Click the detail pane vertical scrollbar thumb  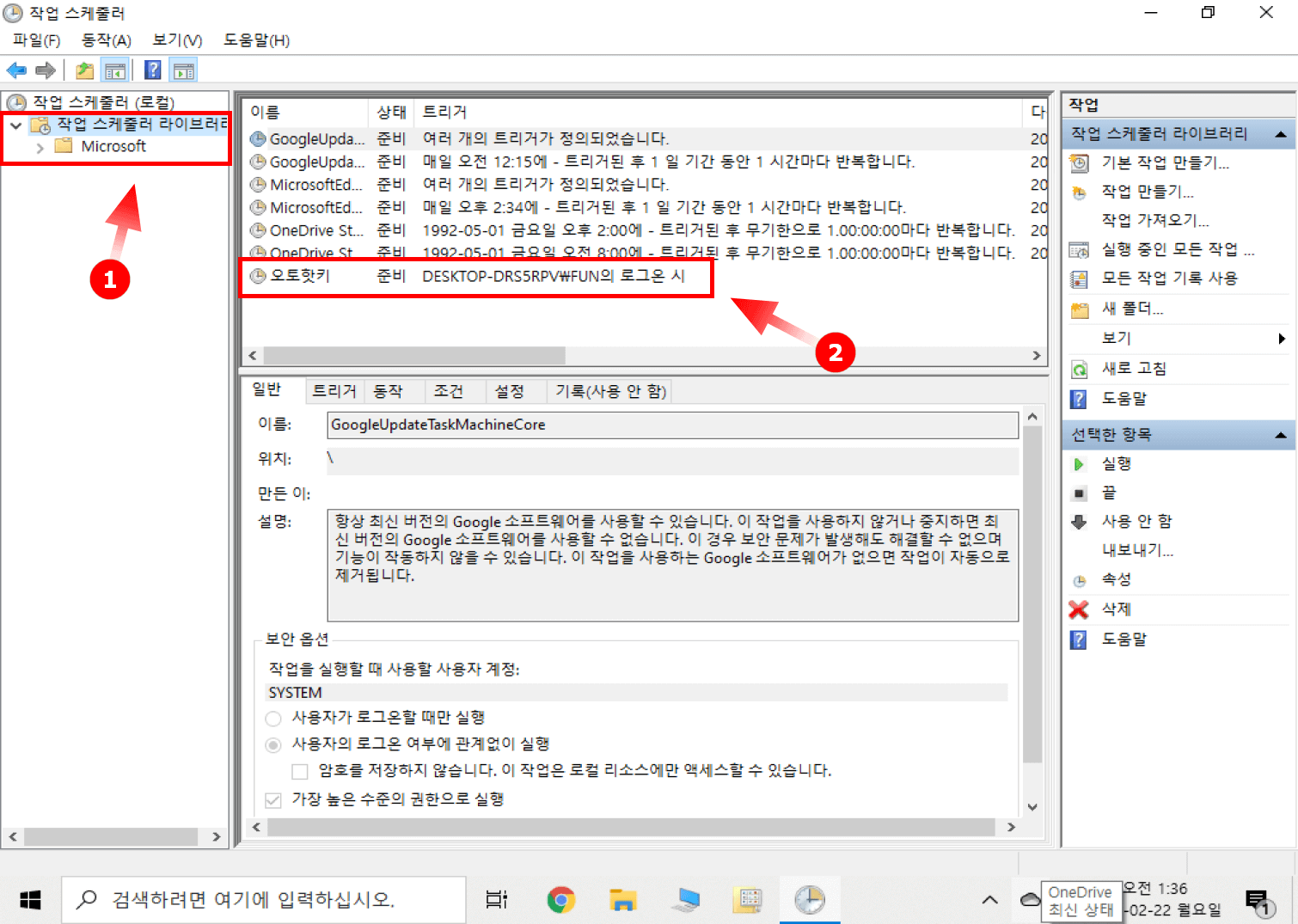[x=1032, y=595]
